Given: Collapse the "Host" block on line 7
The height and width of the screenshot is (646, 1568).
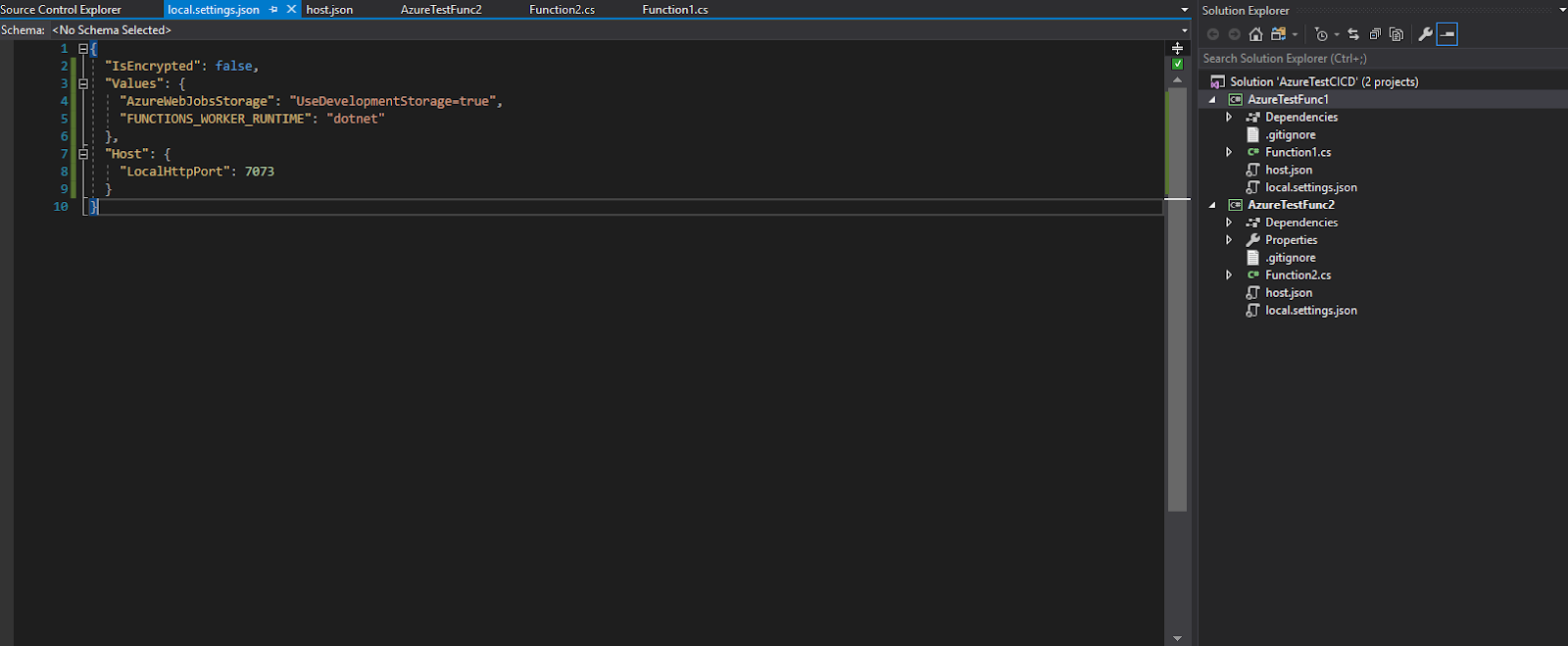Looking at the screenshot, I should click(x=83, y=154).
